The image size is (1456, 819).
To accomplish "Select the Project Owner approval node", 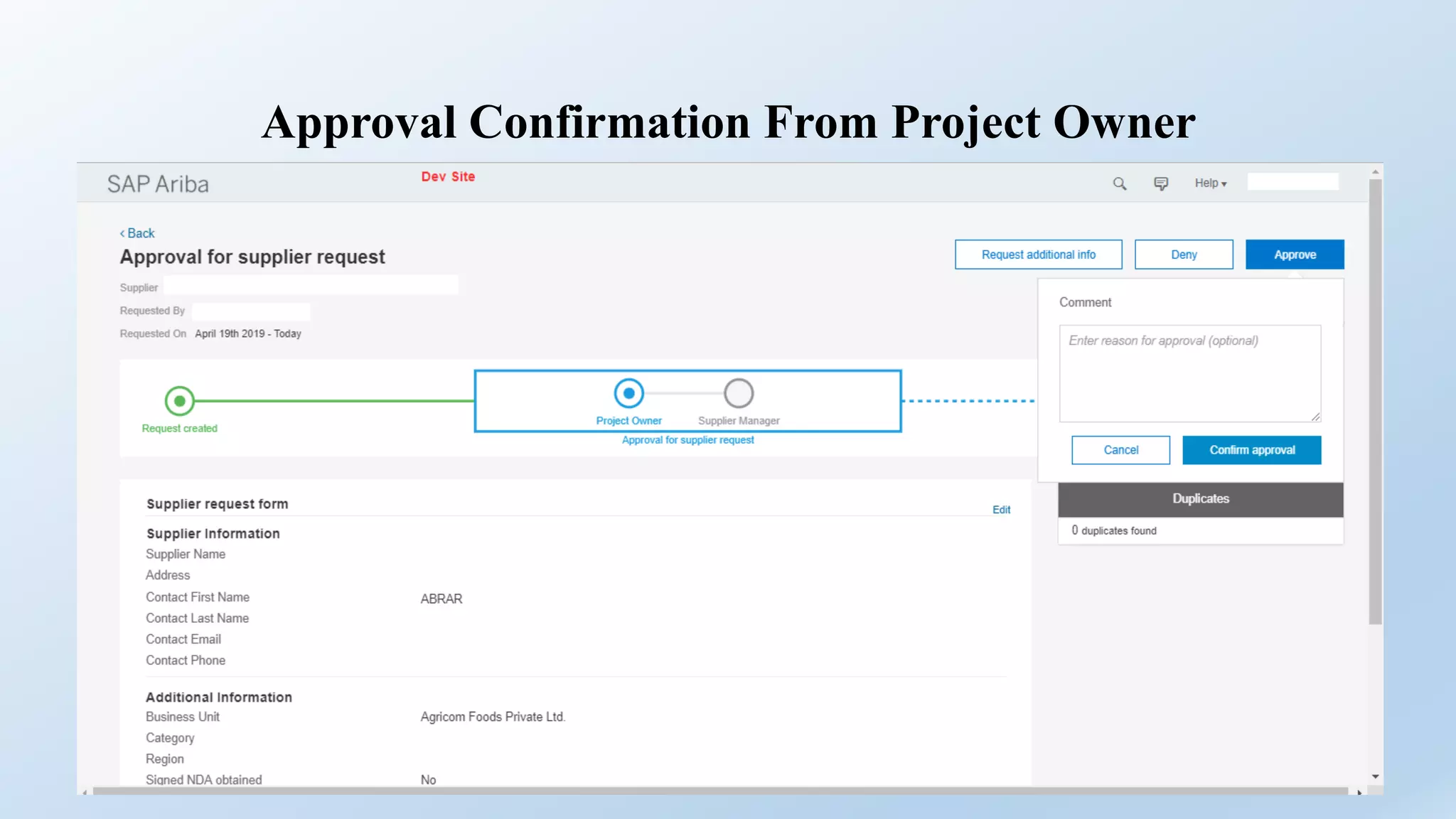I will [x=628, y=393].
